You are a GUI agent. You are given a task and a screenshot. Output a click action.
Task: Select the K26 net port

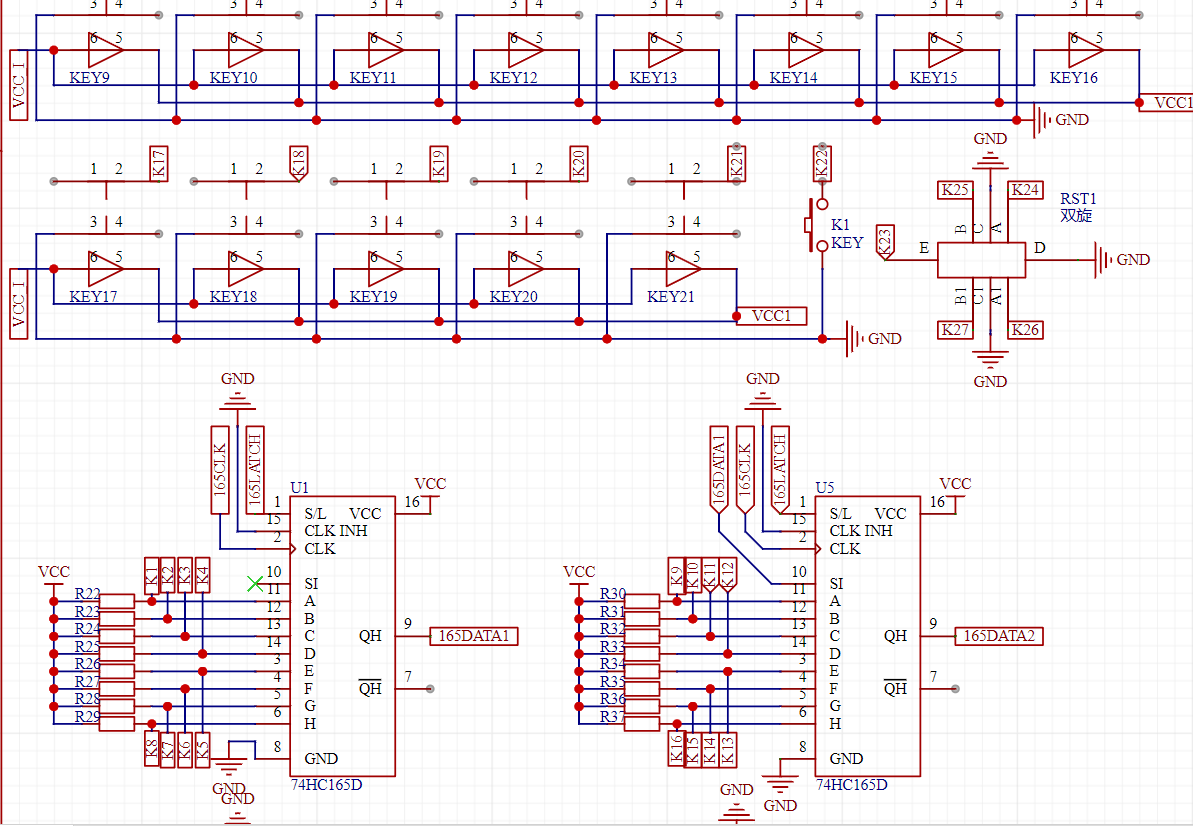pos(1026,330)
